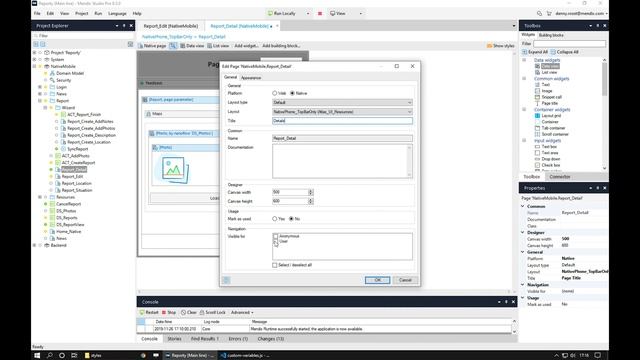Click expand all icon in Project Explorer
Screen dimensions: 640x360
36,44
